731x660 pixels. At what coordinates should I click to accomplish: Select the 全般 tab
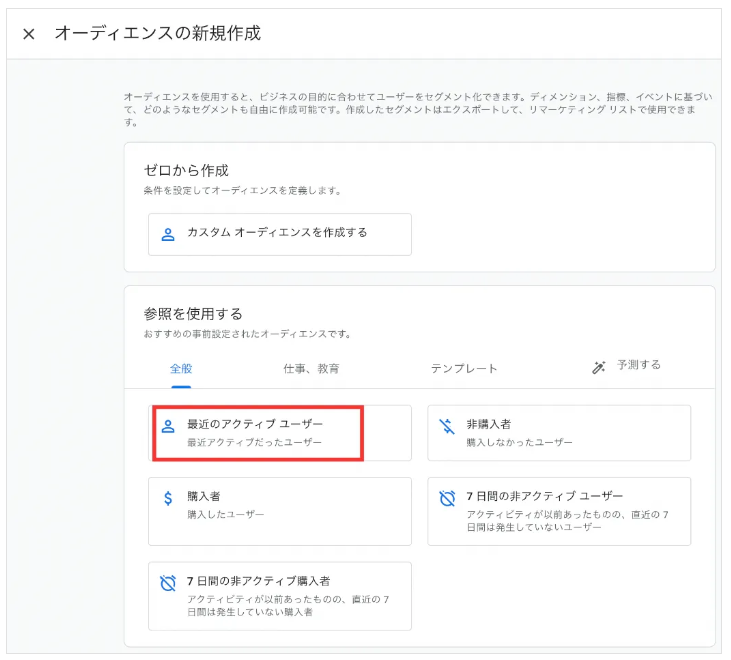(x=181, y=368)
